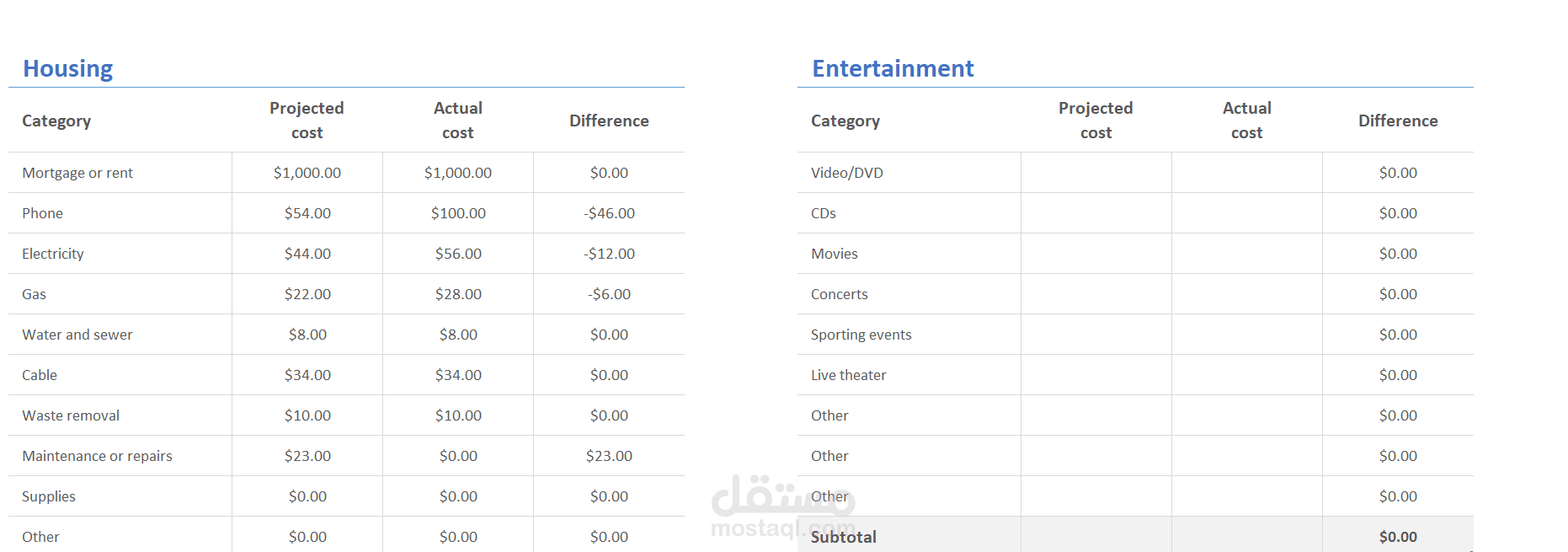Select empty Concerts projected cost cell

point(1096,294)
